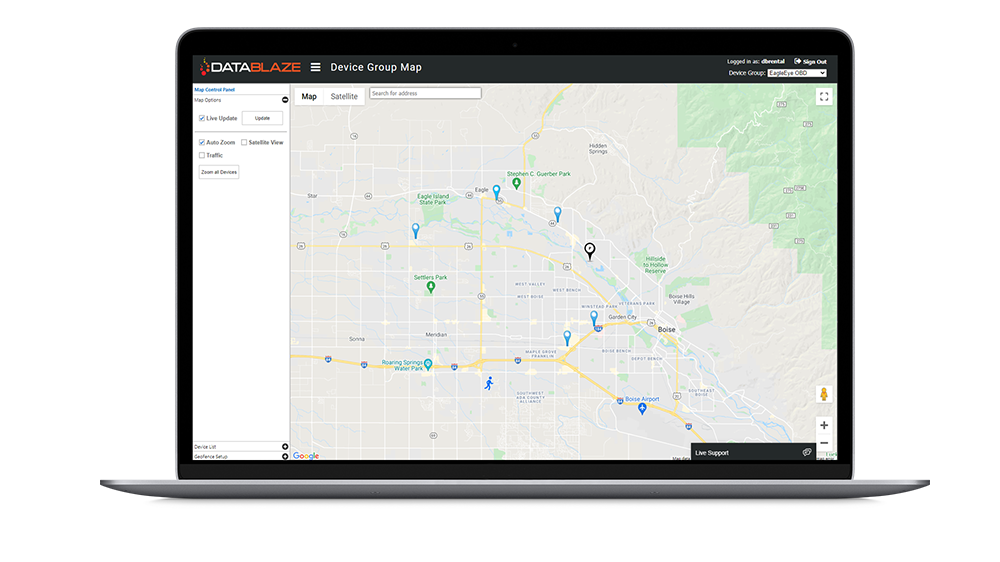1000x562 pixels.
Task: Expand the Device List section
Action: click(285, 446)
